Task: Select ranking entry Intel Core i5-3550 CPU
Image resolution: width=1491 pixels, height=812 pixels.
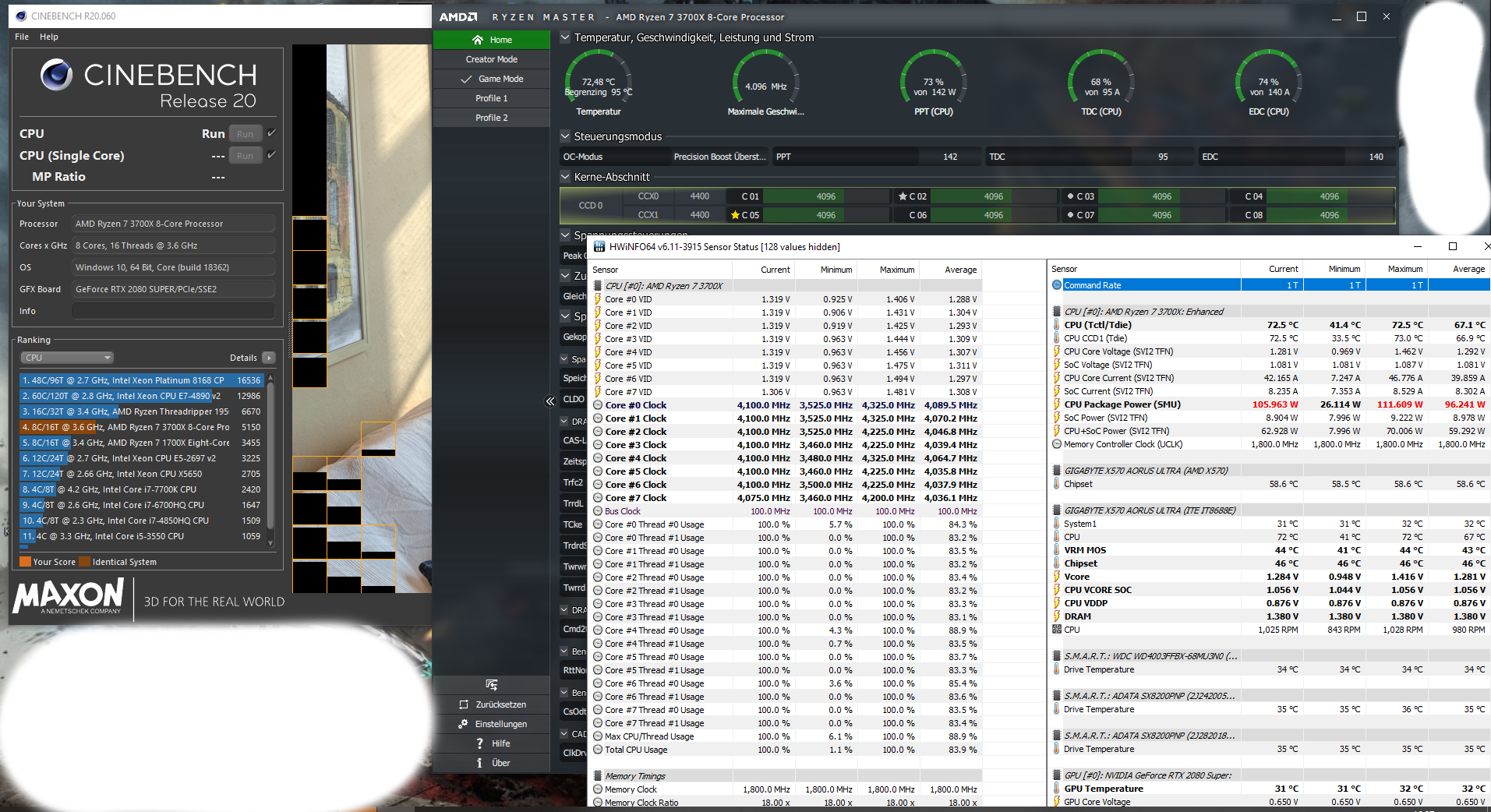Action: pos(142,536)
